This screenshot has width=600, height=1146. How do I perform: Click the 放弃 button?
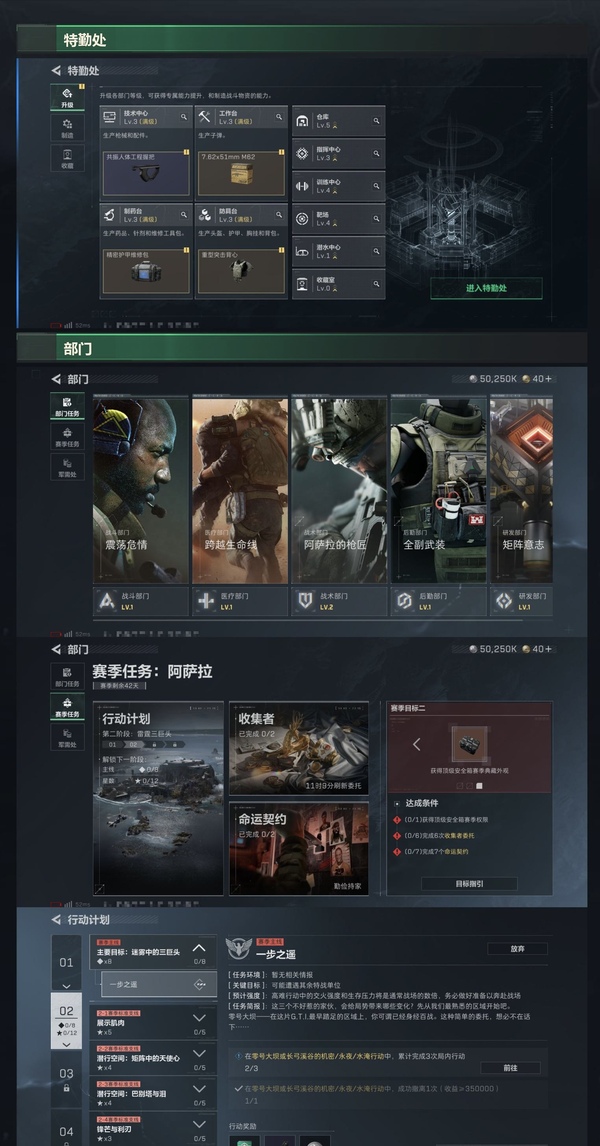(517, 949)
